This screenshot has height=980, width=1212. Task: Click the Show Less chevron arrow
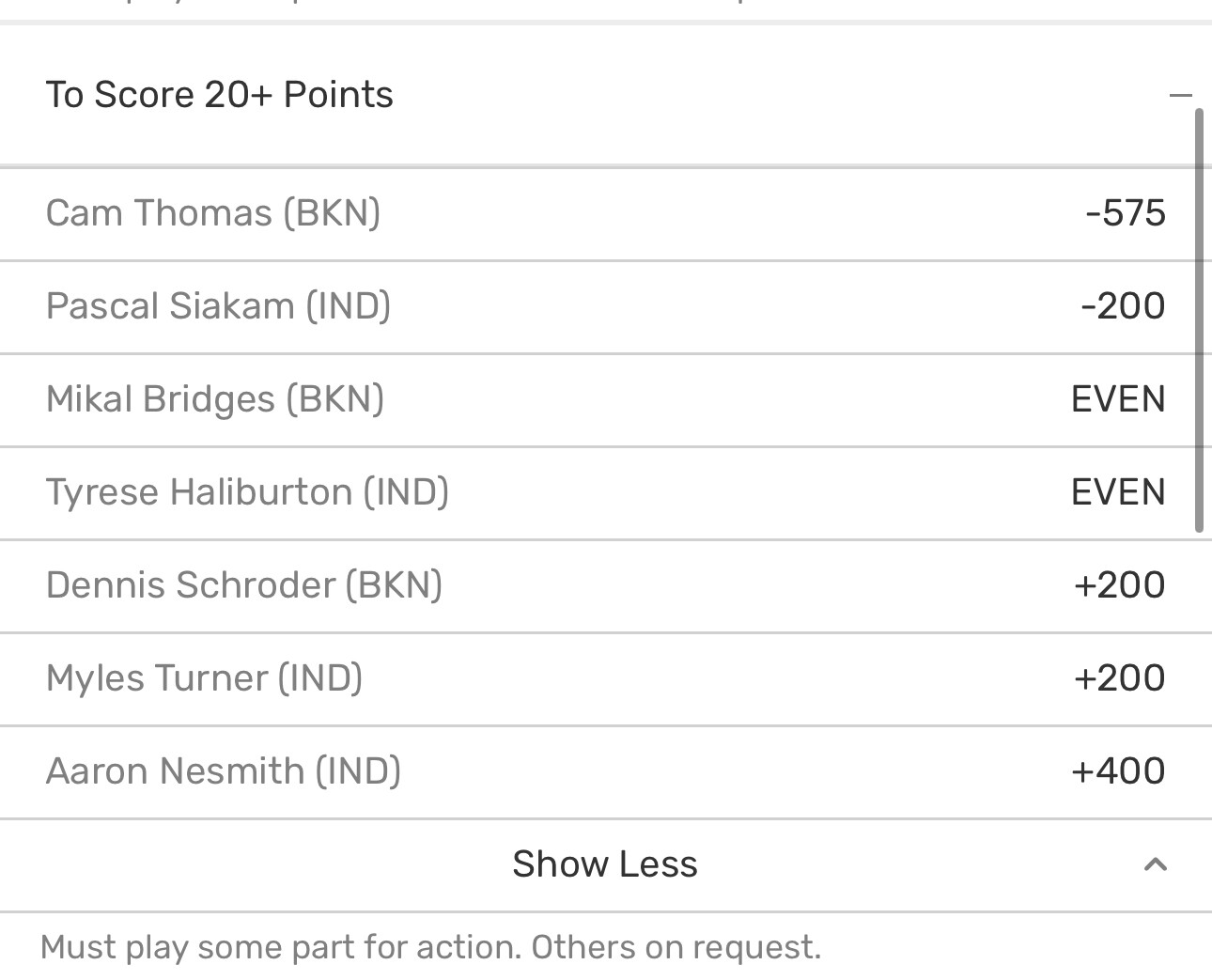tap(1155, 864)
